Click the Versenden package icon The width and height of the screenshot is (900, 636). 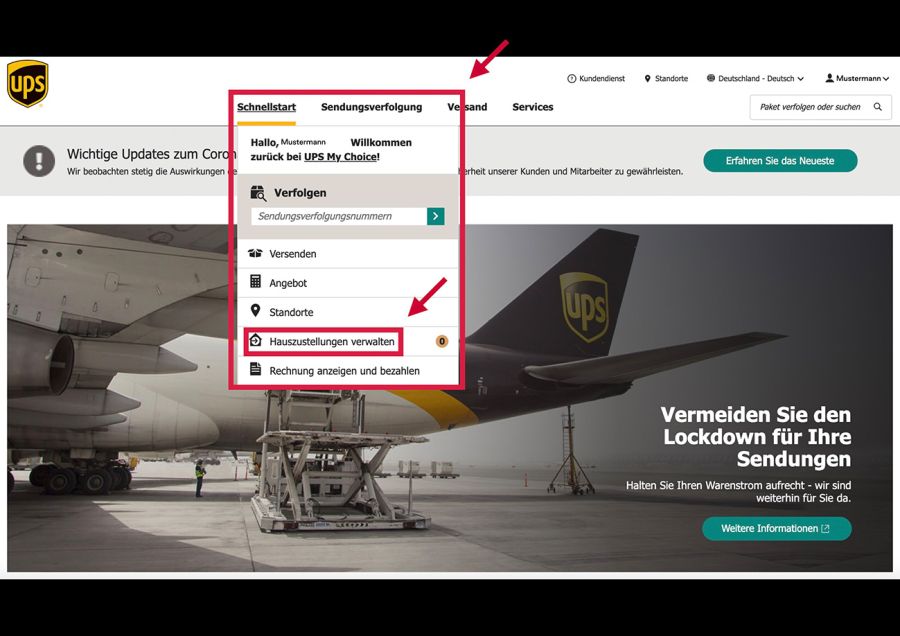(255, 253)
